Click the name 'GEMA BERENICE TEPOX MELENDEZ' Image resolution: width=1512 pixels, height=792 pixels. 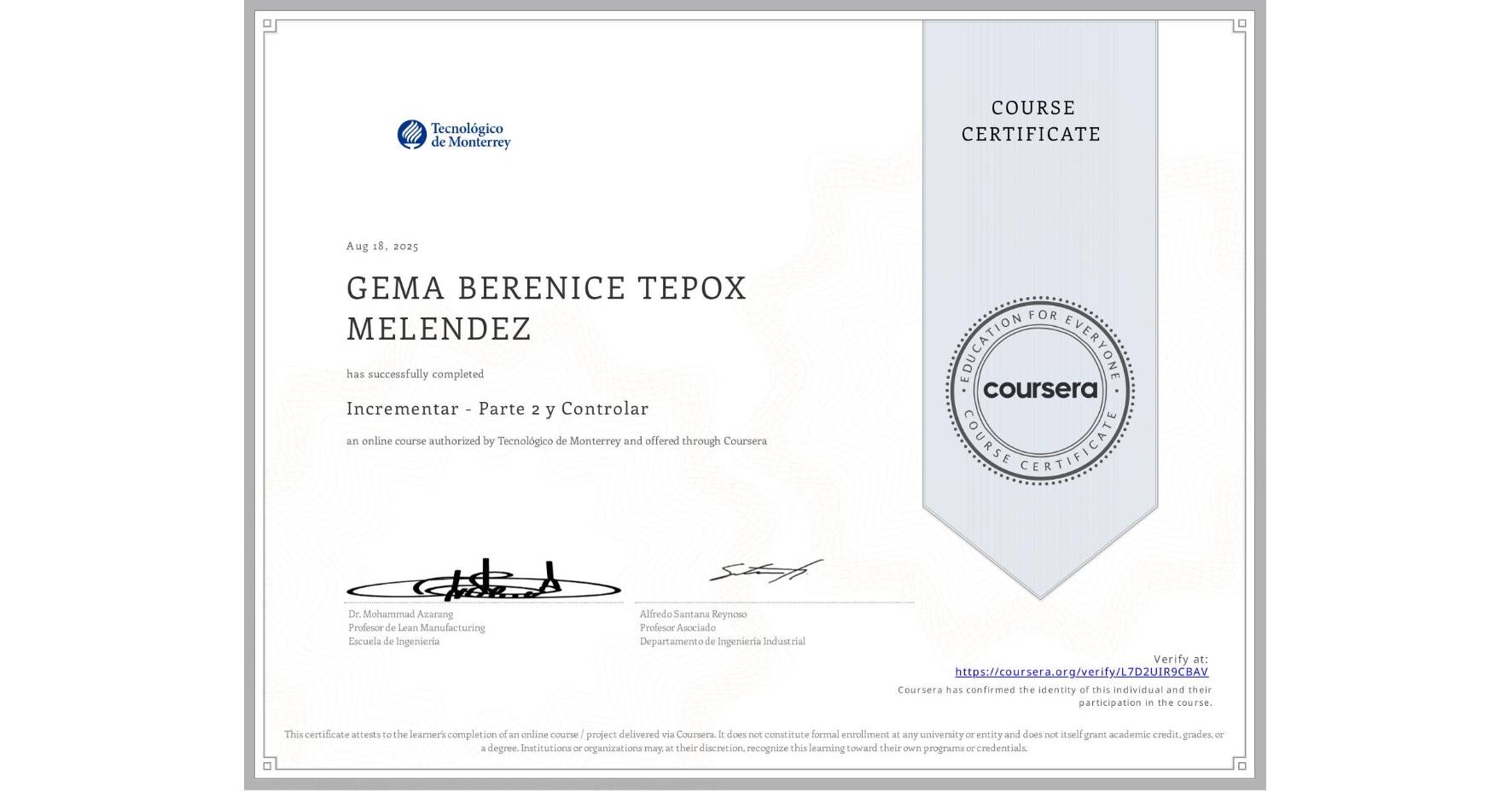click(547, 308)
